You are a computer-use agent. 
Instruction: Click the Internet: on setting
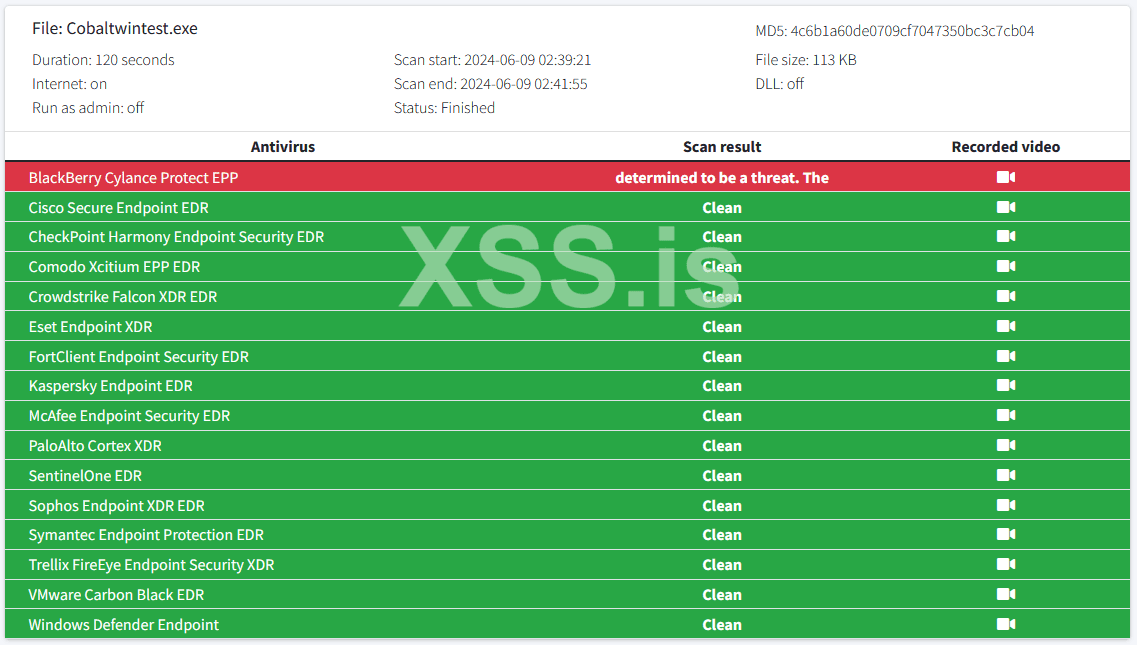70,83
